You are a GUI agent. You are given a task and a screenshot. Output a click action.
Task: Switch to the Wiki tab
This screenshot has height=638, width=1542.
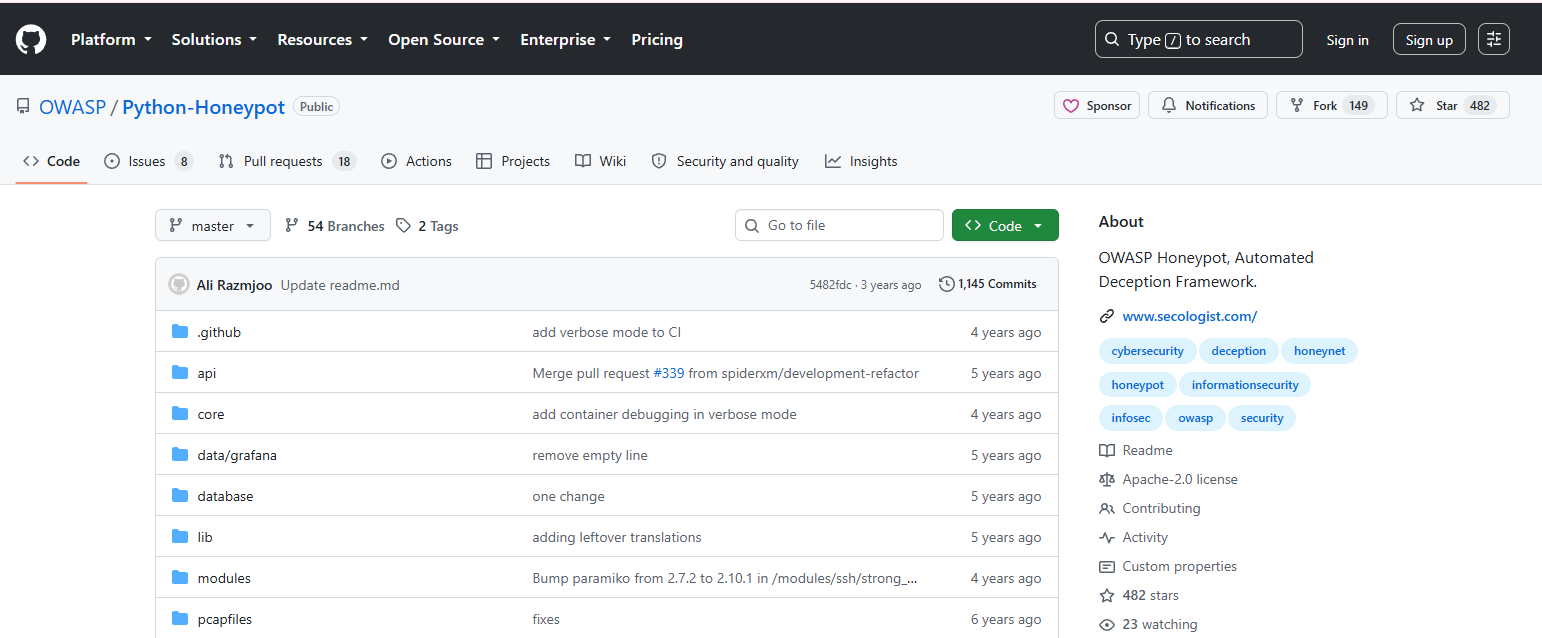coord(601,161)
